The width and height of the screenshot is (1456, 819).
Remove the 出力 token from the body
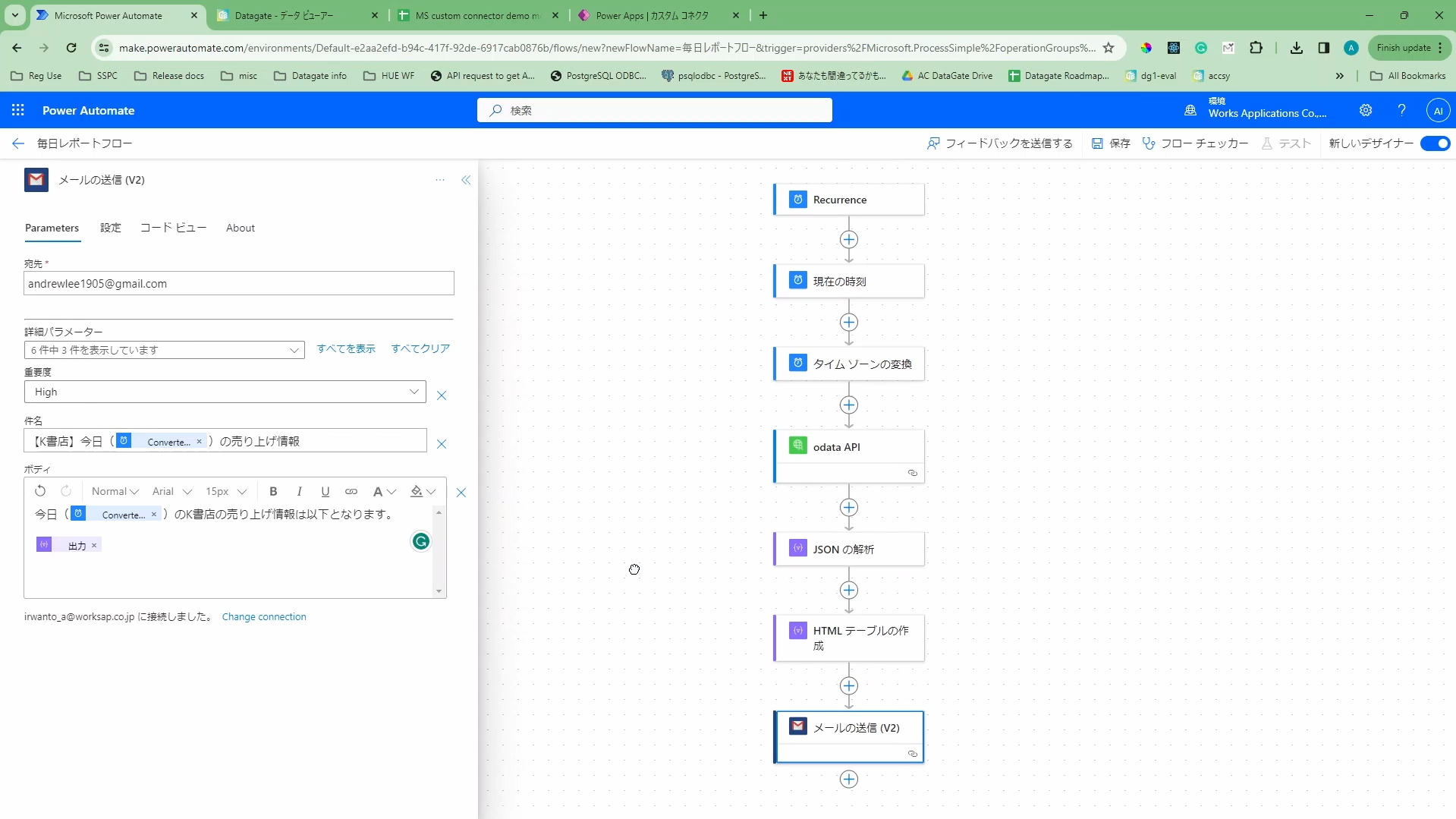click(x=94, y=546)
